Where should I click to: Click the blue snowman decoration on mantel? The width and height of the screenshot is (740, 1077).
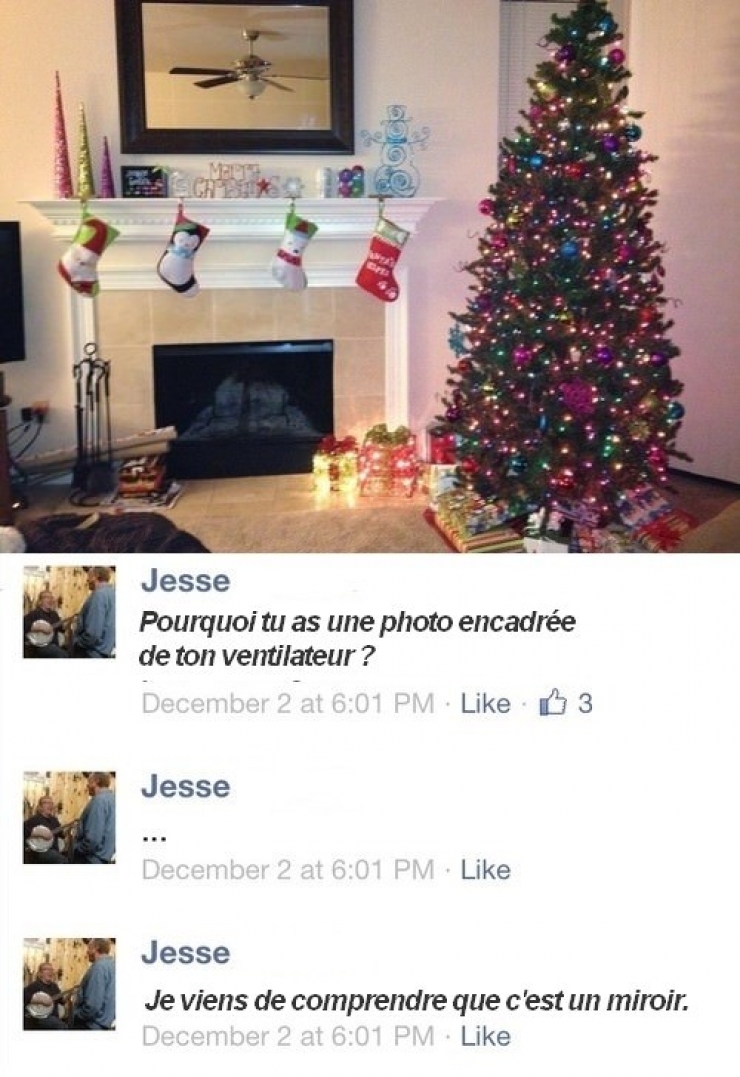[395, 151]
